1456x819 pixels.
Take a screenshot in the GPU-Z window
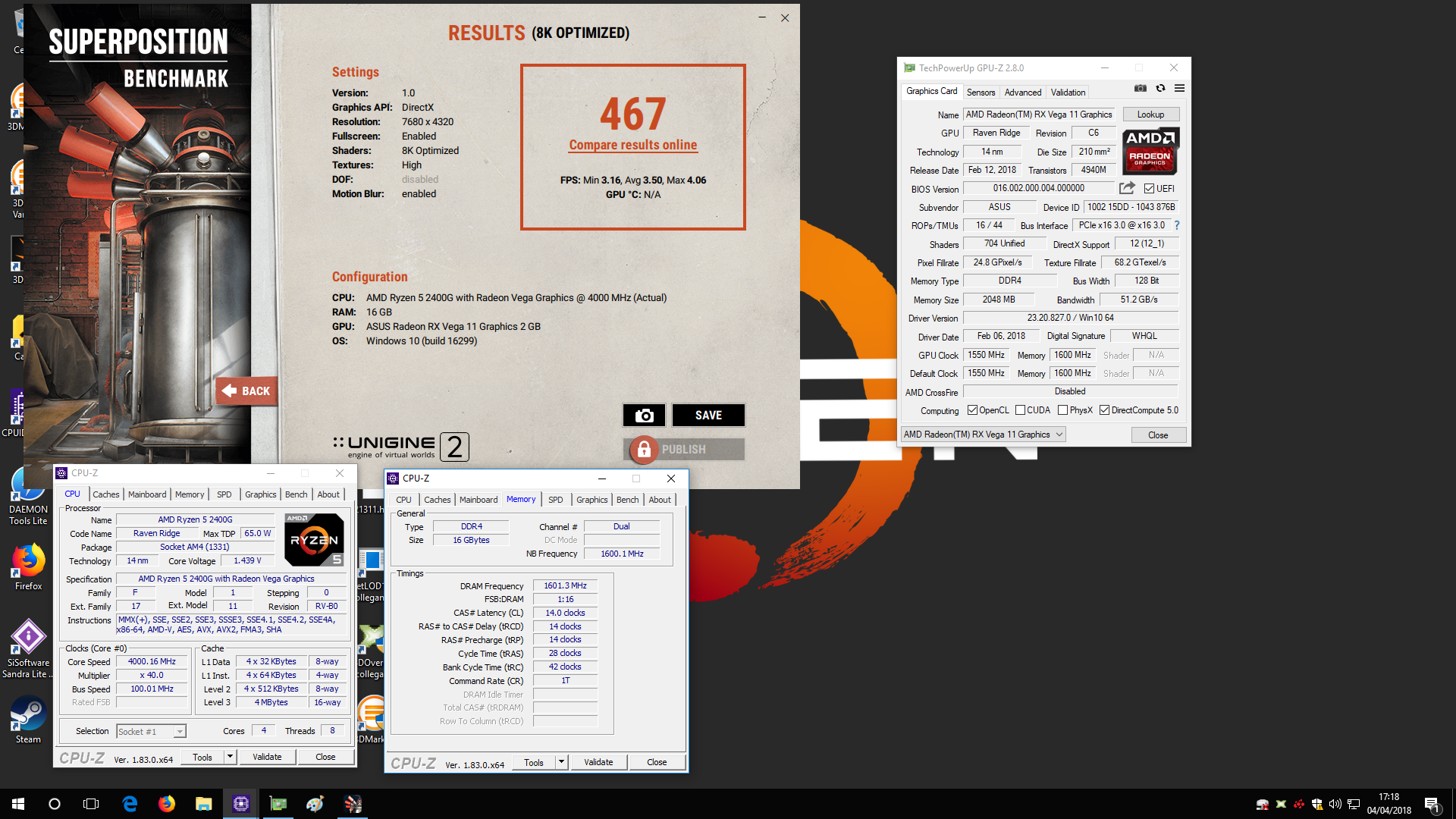[x=1141, y=89]
